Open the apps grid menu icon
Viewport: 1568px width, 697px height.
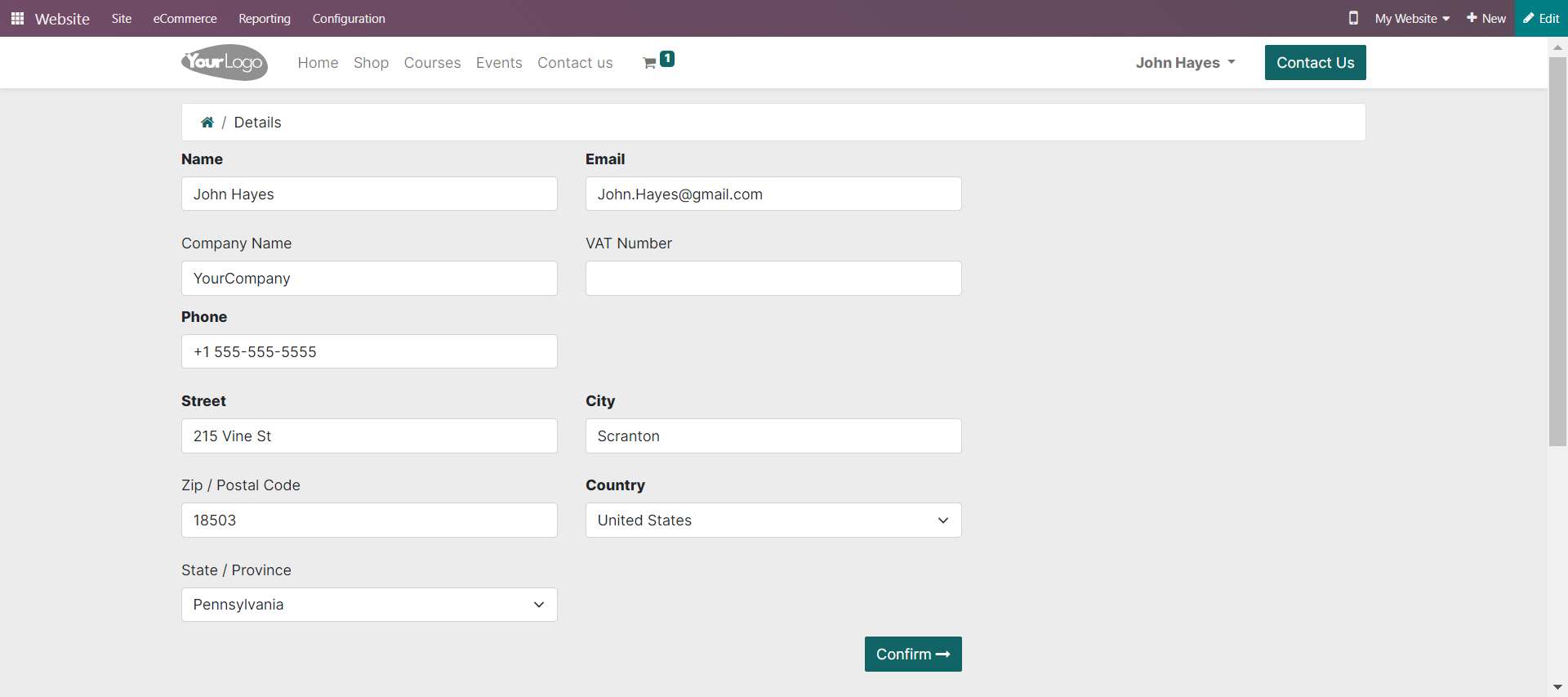click(17, 18)
